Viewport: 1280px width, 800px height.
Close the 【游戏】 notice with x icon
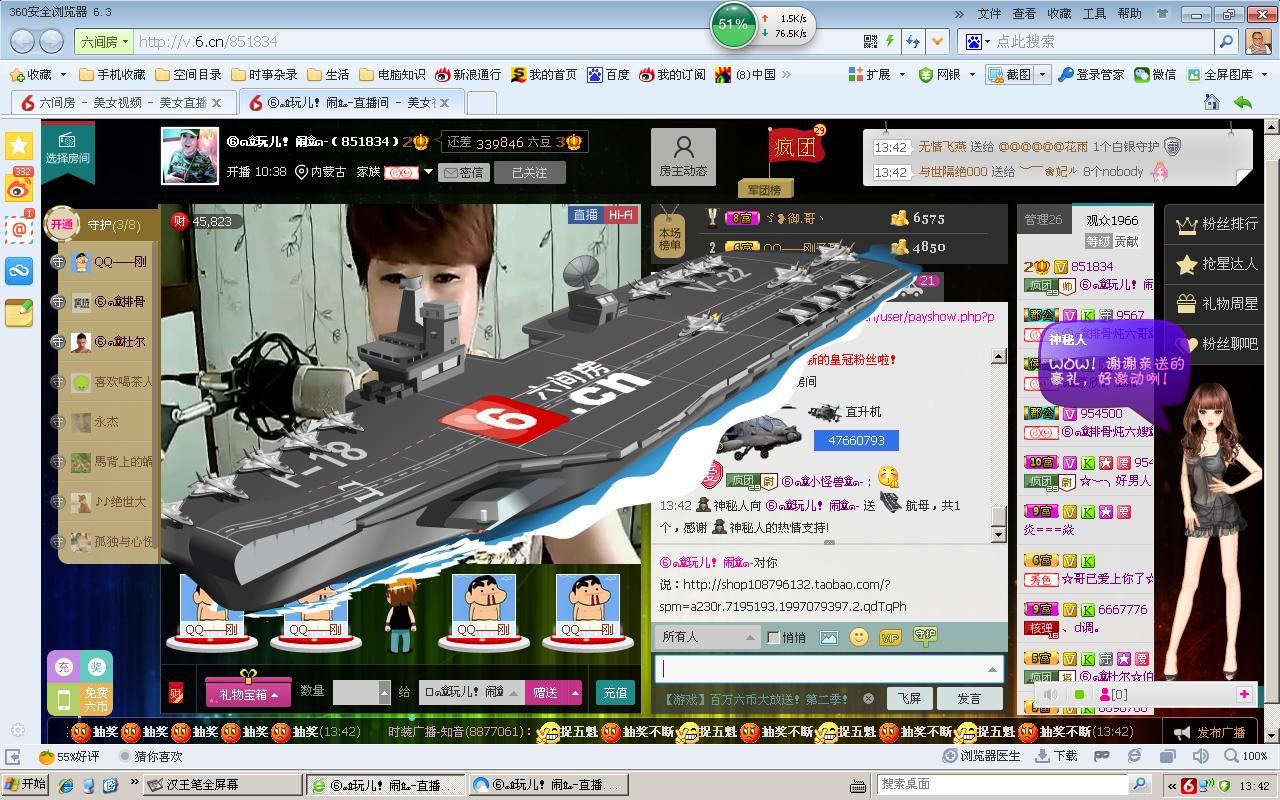(x=868, y=698)
